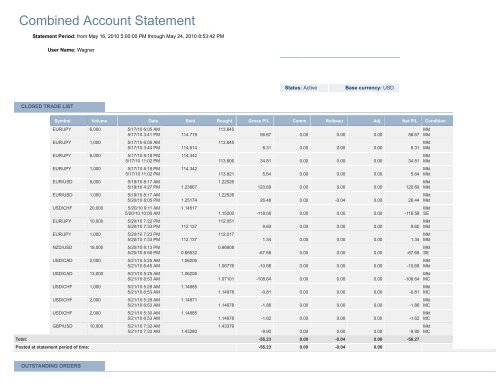Screen dimensions: 500x386
Task: Click the Rollover column header
Action: [x=334, y=121]
